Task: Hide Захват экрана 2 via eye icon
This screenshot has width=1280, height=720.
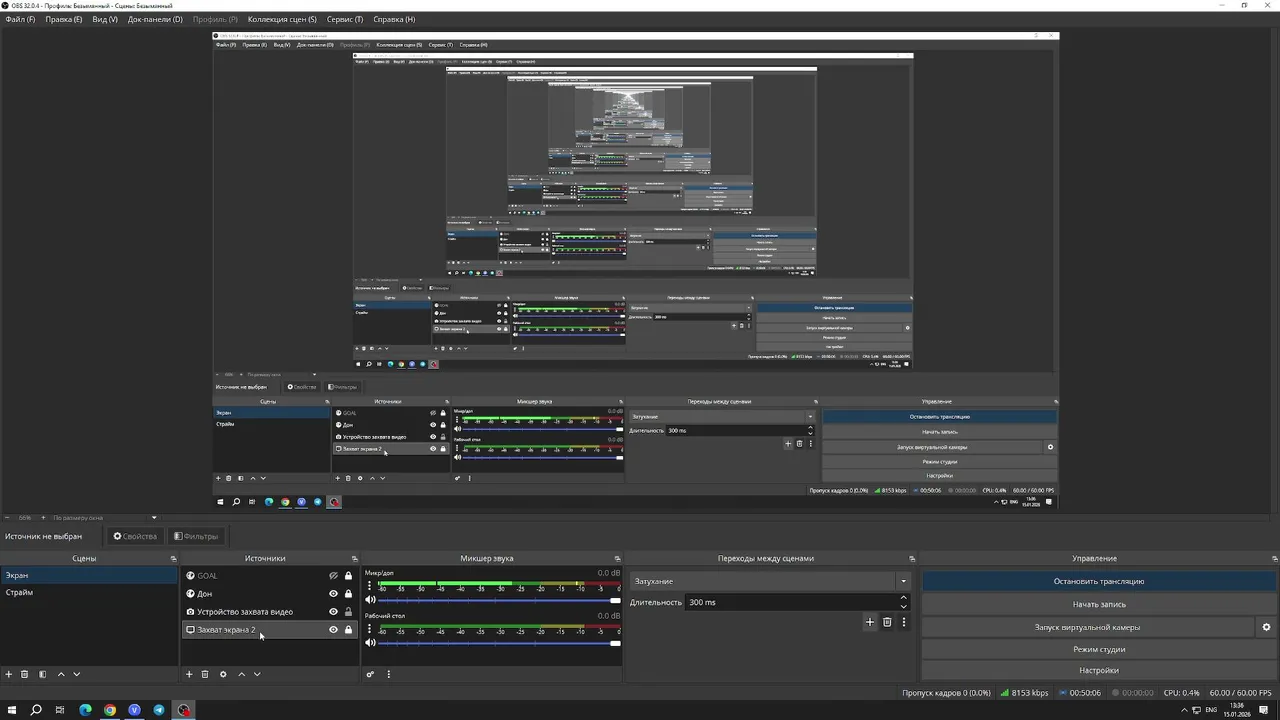Action: pos(333,630)
